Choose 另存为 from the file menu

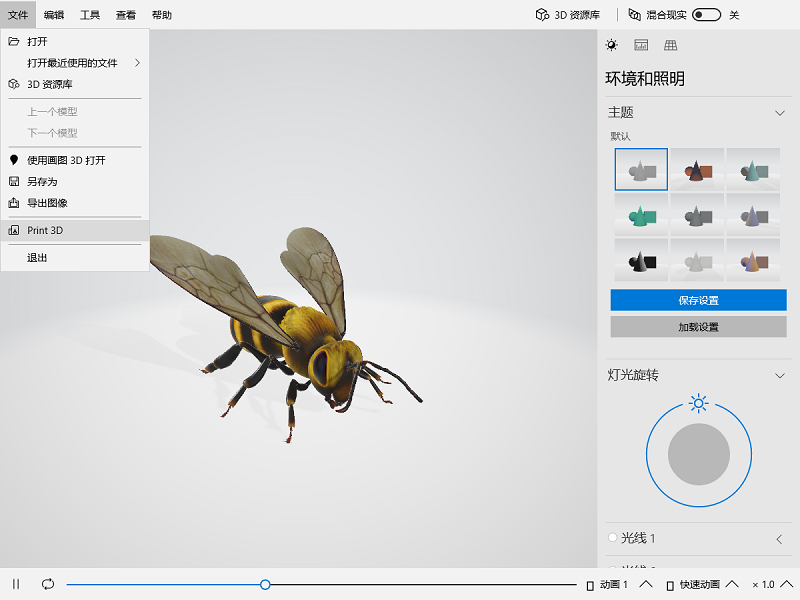pyautogui.click(x=75, y=182)
